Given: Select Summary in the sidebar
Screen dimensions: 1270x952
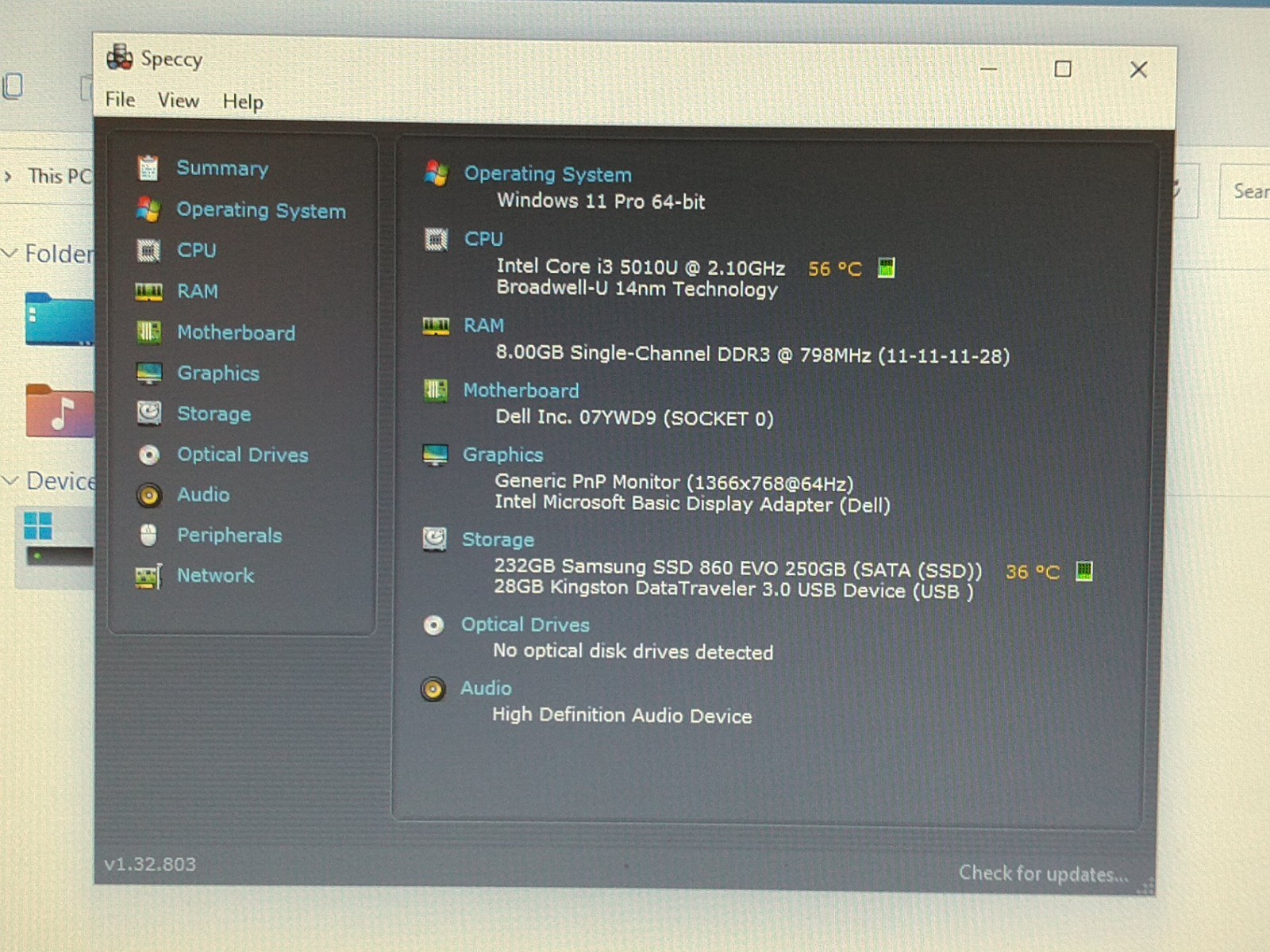Looking at the screenshot, I should (x=222, y=168).
